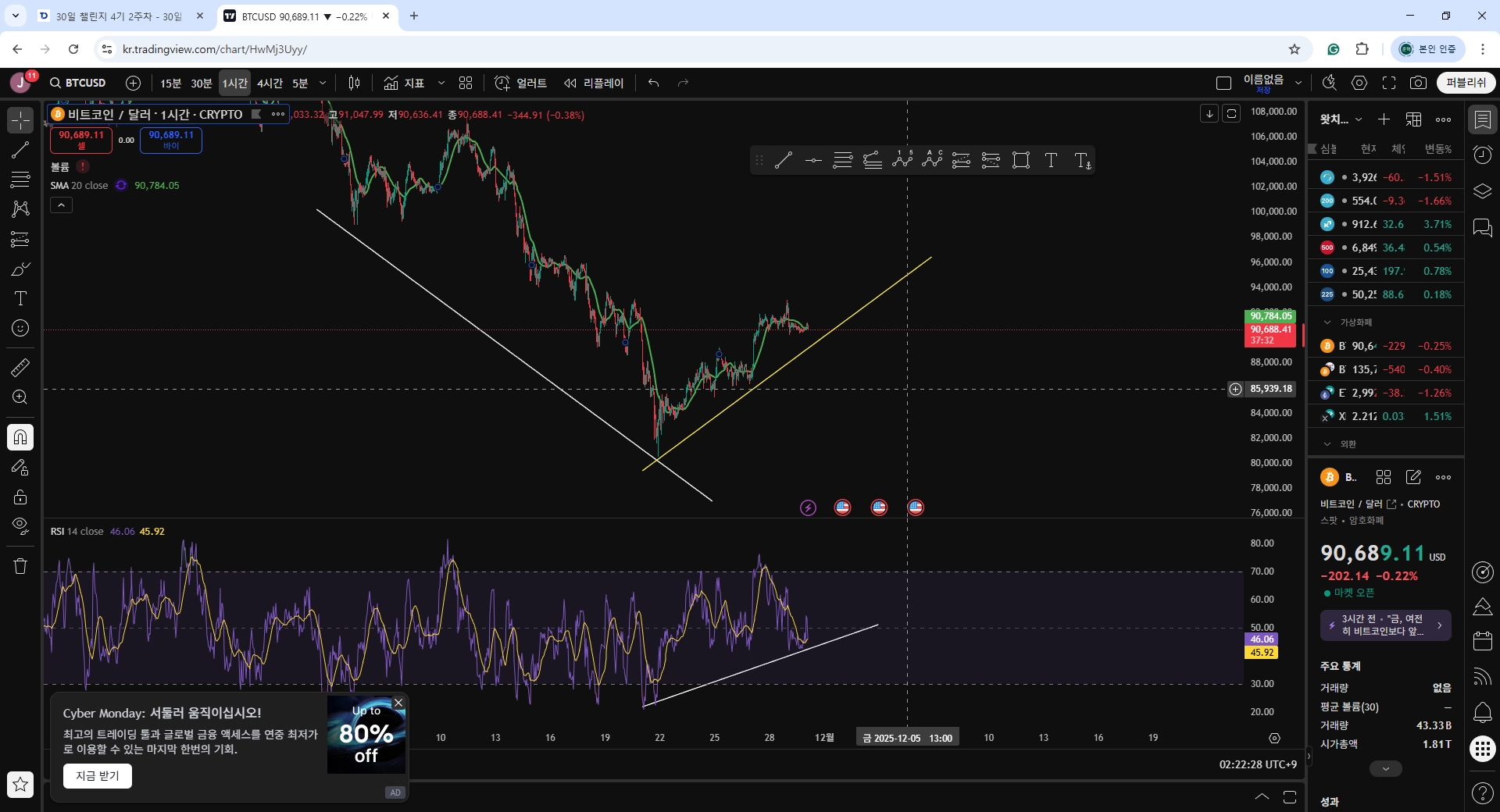The image size is (1500, 812).
Task: Pick trend line in floating favorites toolbar
Action: (784, 161)
